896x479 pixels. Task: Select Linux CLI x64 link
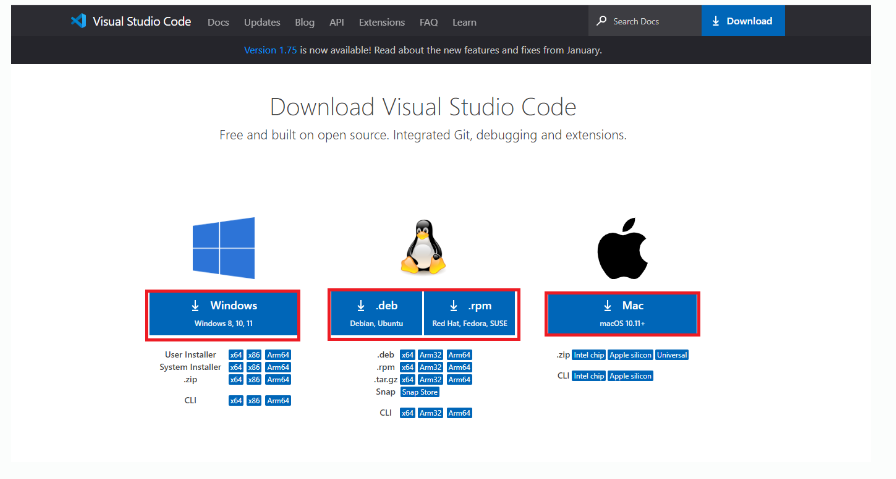pyautogui.click(x=407, y=413)
